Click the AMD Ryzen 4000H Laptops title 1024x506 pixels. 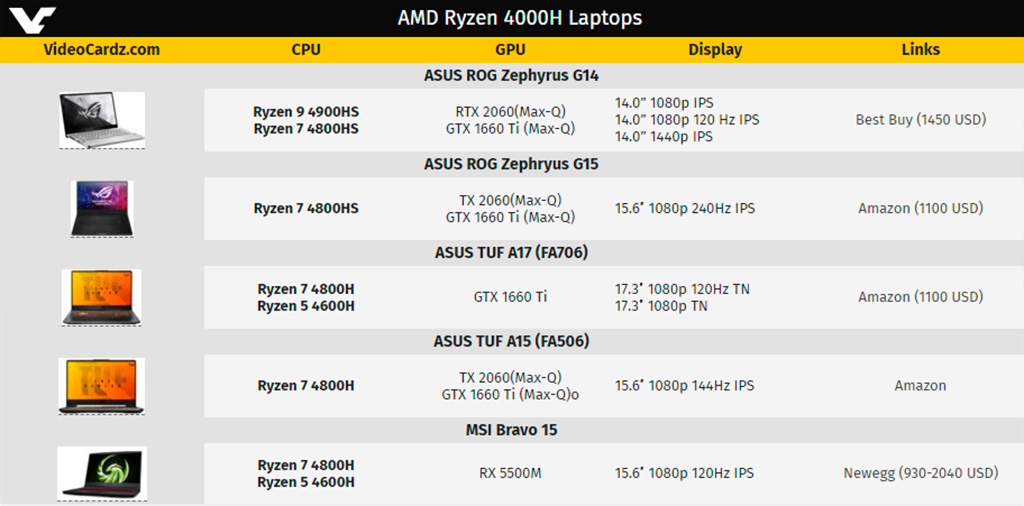[520, 18]
